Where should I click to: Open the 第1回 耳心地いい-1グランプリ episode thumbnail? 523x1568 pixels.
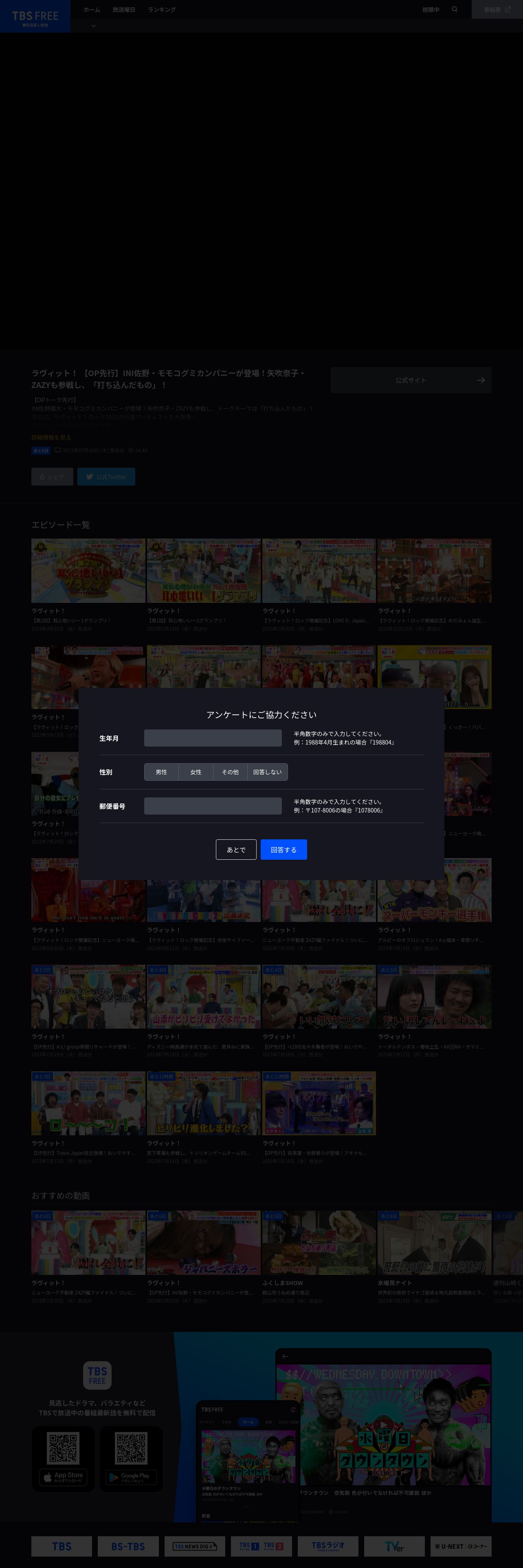coord(203,570)
